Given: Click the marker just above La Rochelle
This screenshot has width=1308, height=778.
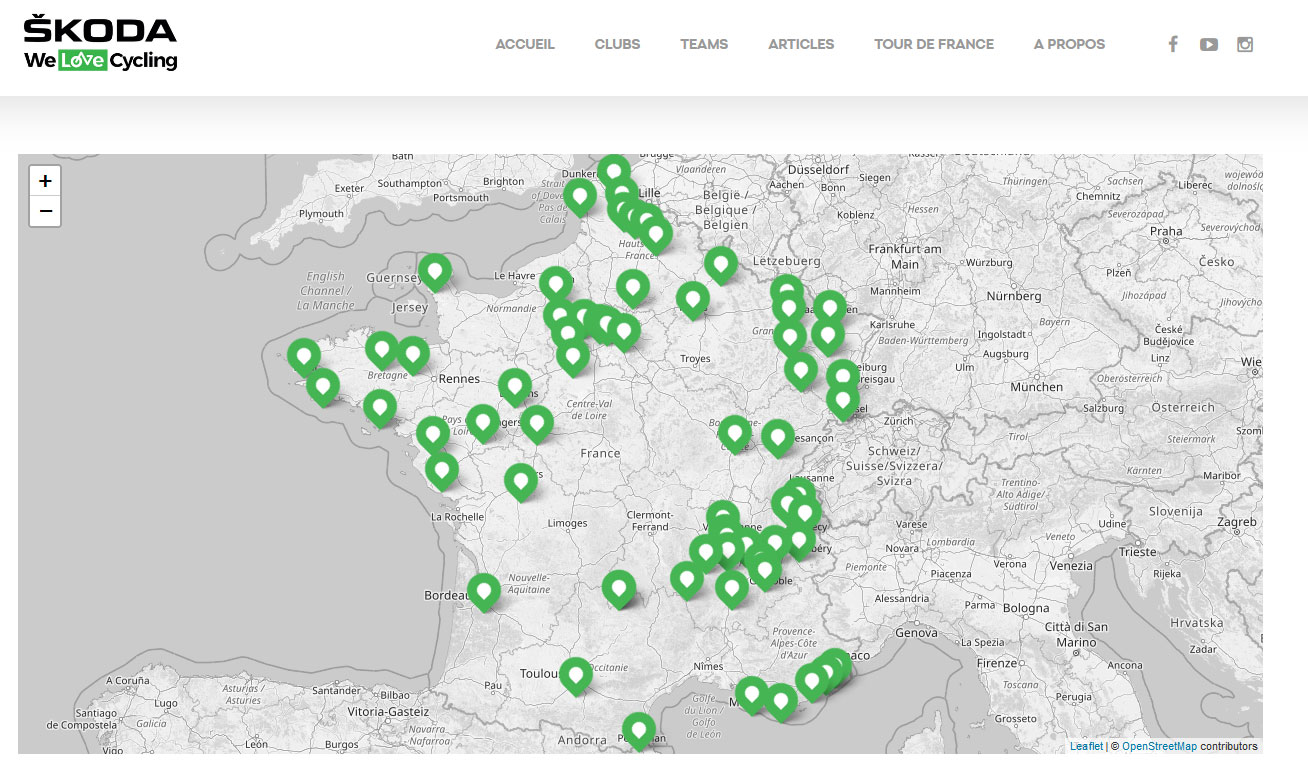Looking at the screenshot, I should (x=442, y=469).
